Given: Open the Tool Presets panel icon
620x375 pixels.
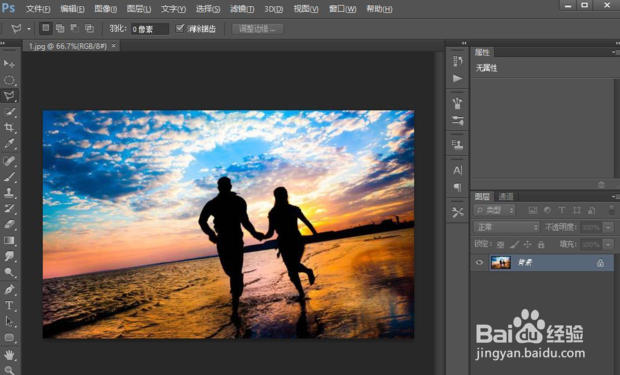Looking at the screenshot, I should pyautogui.click(x=457, y=212).
